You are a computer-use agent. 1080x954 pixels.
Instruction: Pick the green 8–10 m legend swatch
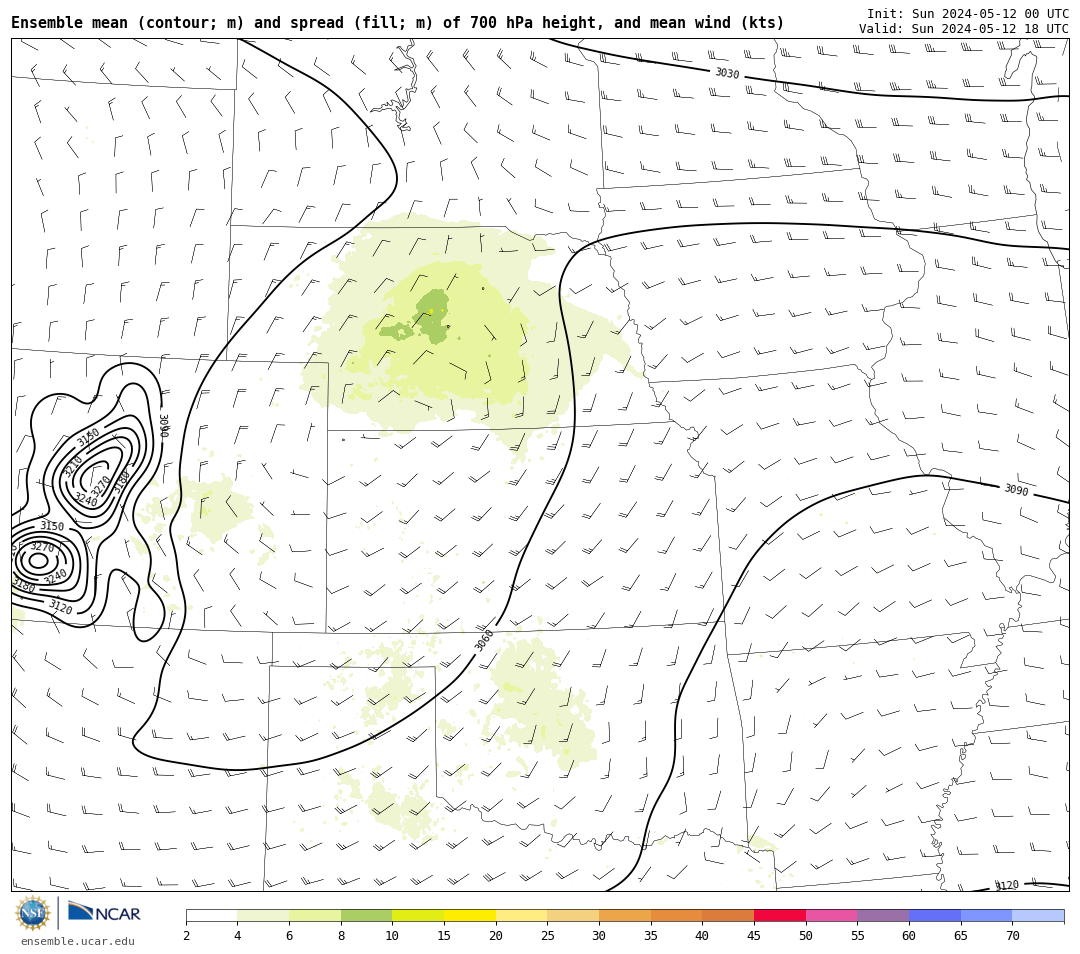tap(366, 915)
